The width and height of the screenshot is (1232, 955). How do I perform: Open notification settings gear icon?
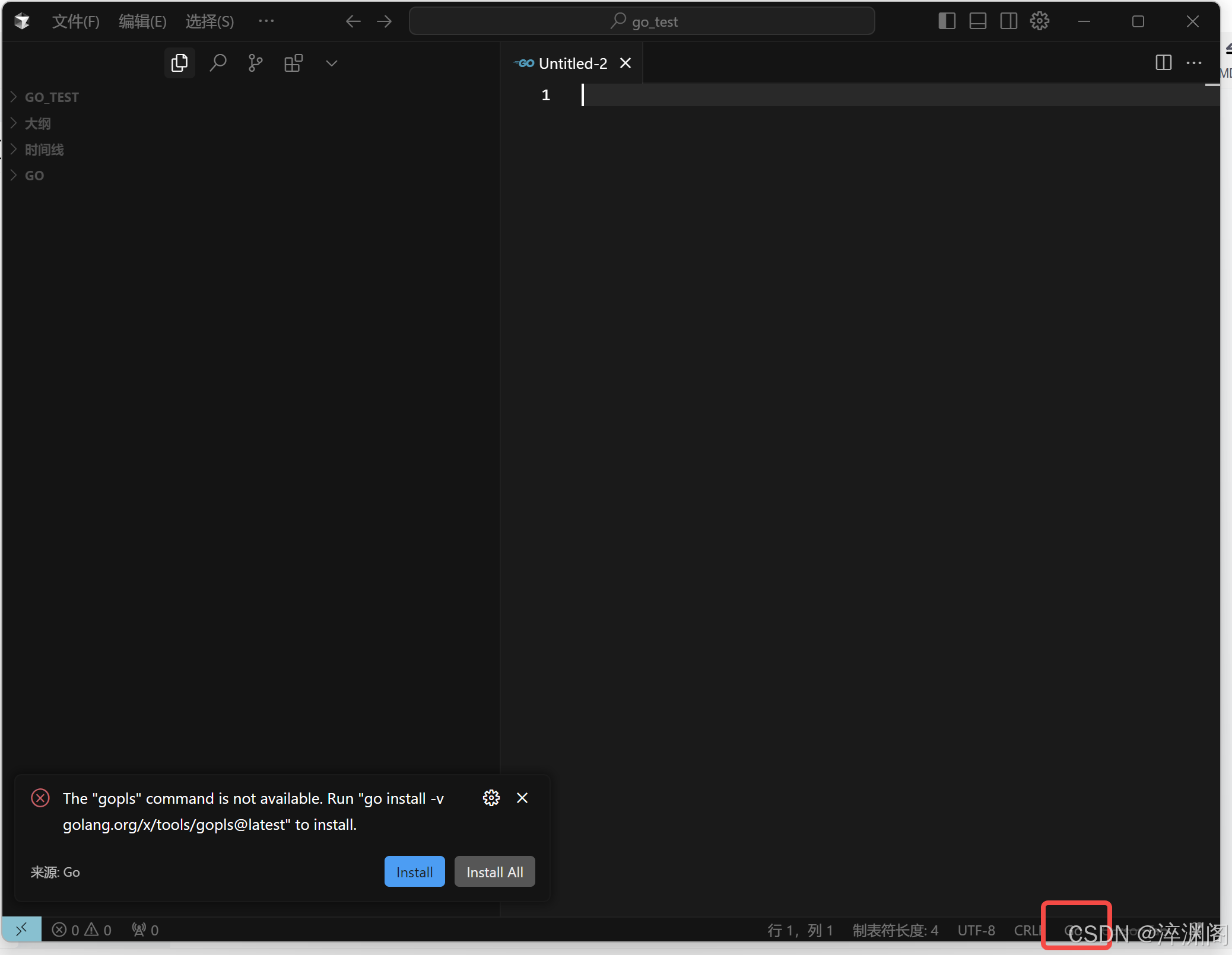click(x=491, y=798)
